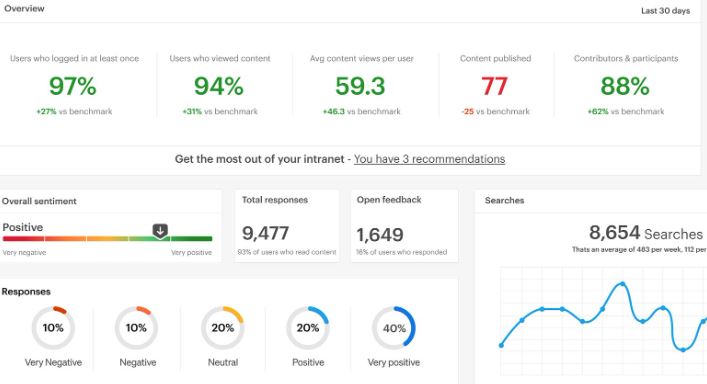Click the 'Overall sentiment' card title
The image size is (707, 384).
click(39, 201)
